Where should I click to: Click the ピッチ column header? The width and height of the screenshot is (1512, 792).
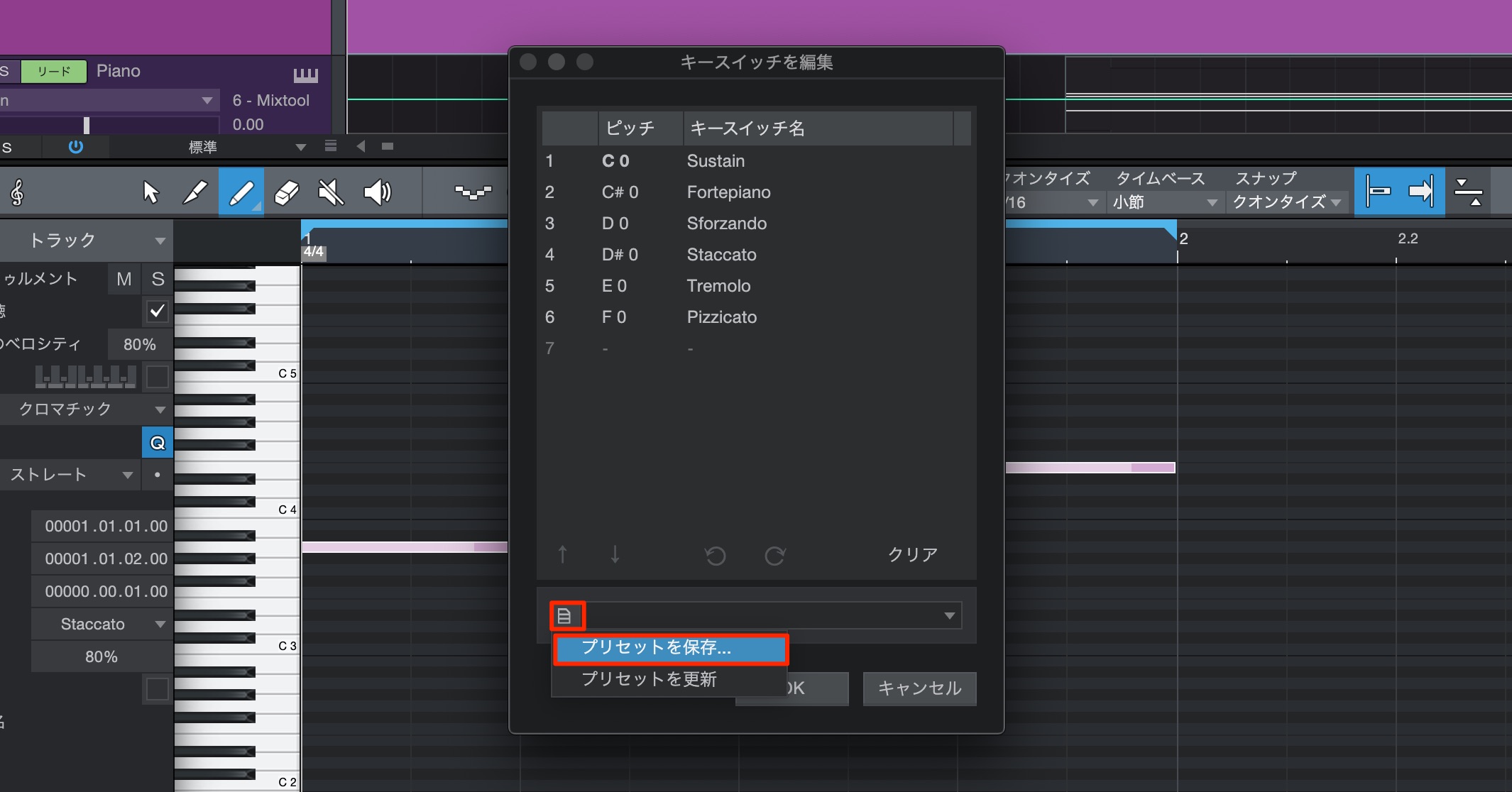click(x=640, y=128)
